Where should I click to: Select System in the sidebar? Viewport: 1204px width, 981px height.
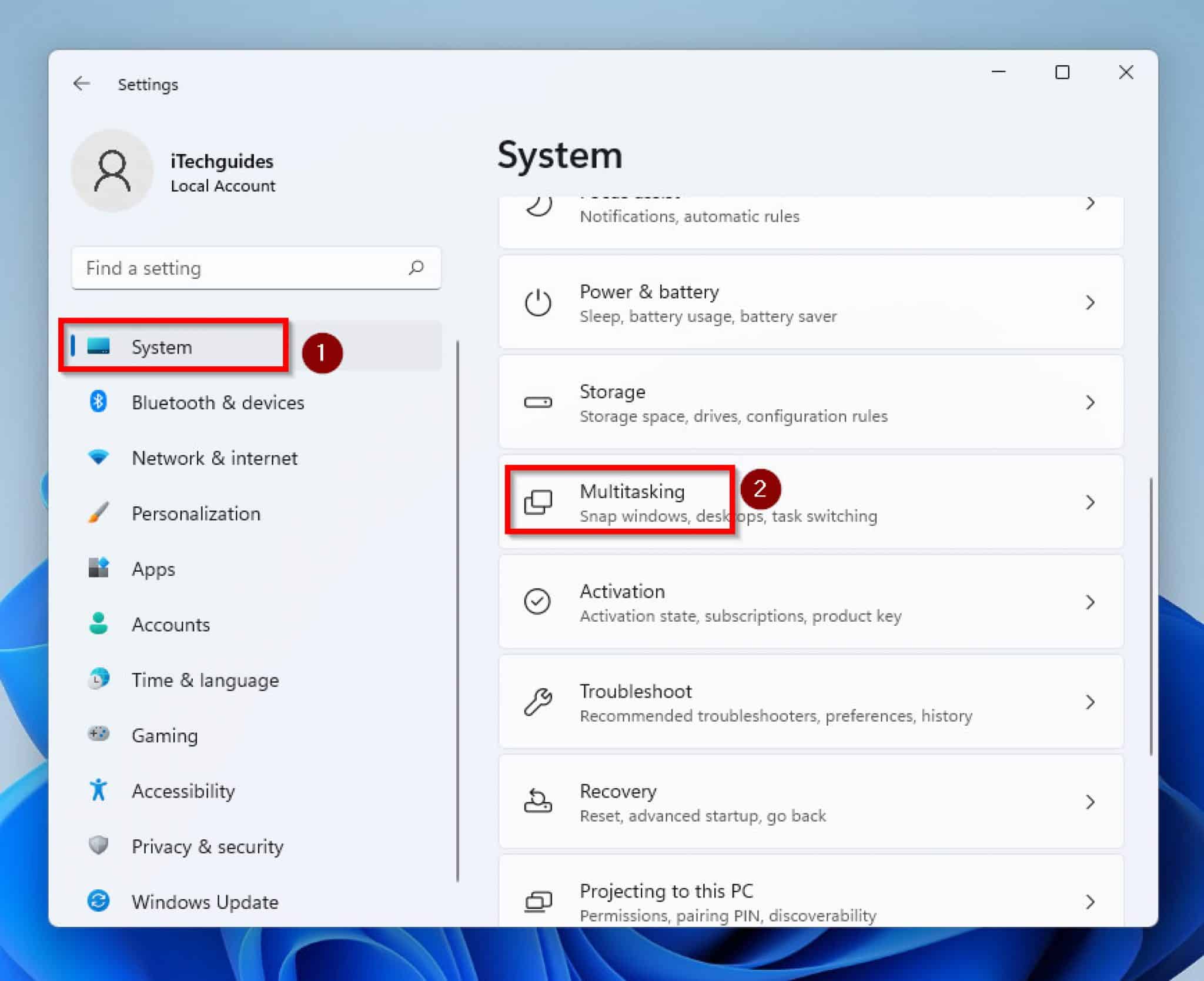pos(255,346)
